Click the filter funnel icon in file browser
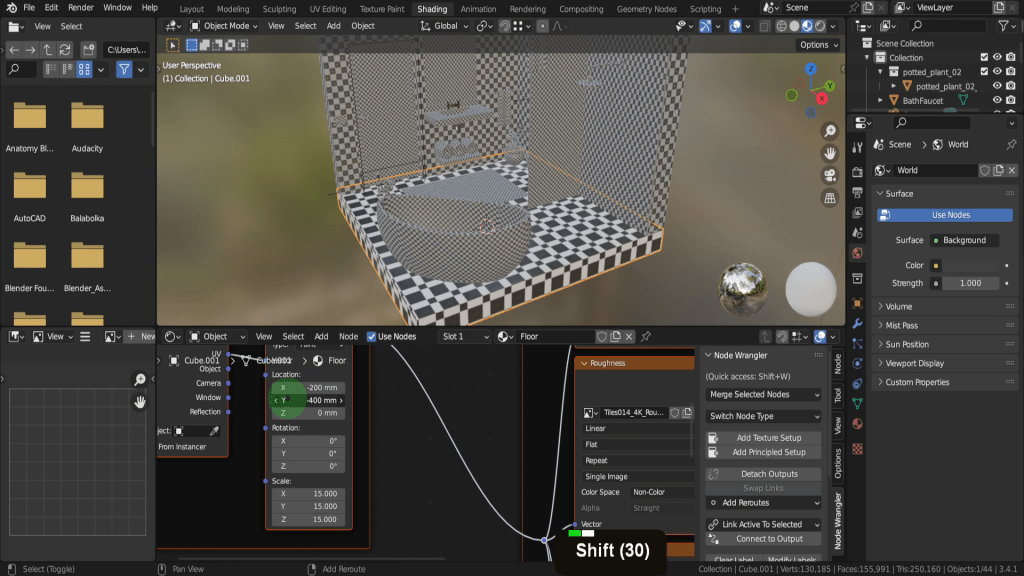The image size is (1024, 576). point(124,69)
